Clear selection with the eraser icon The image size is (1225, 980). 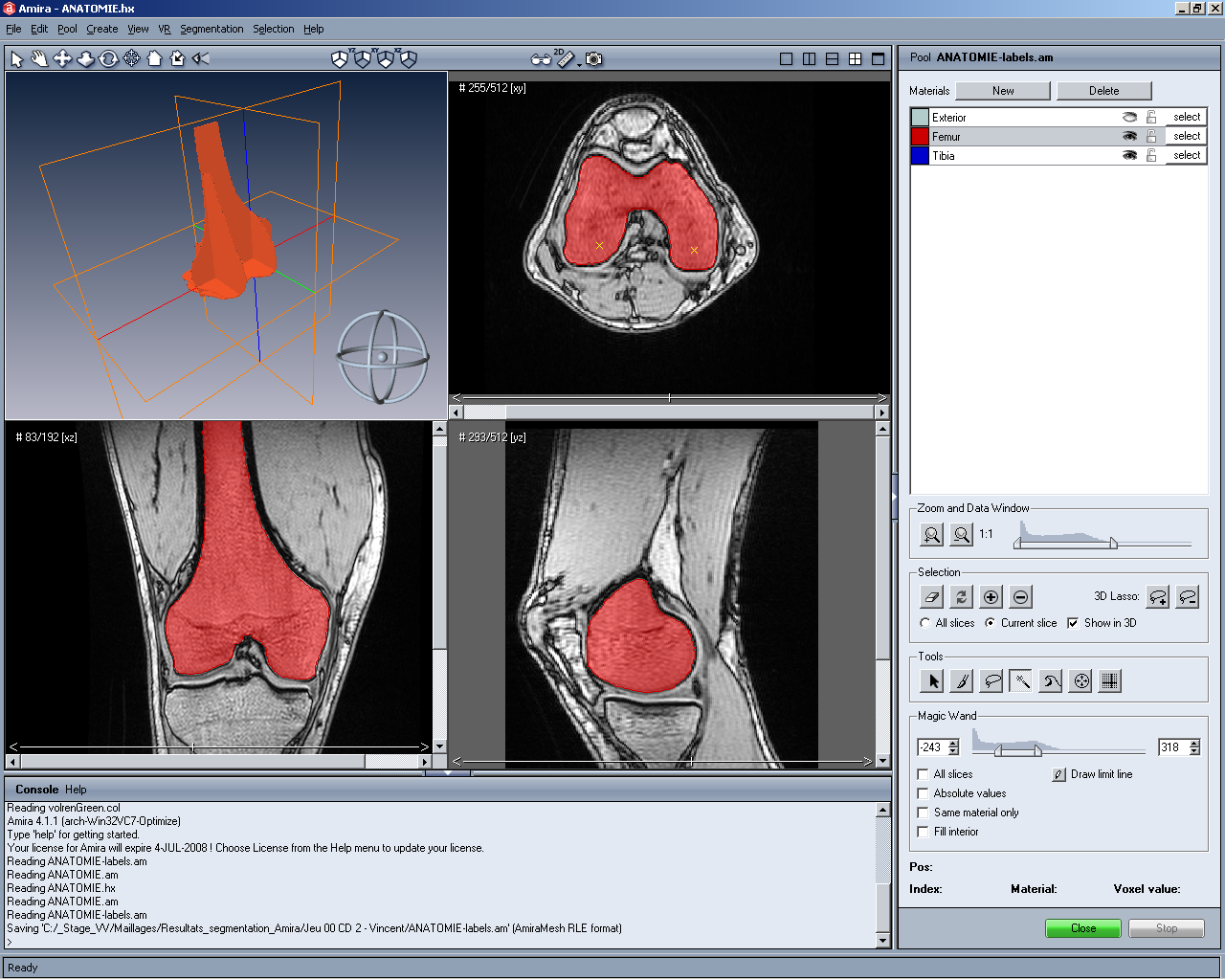point(931,597)
